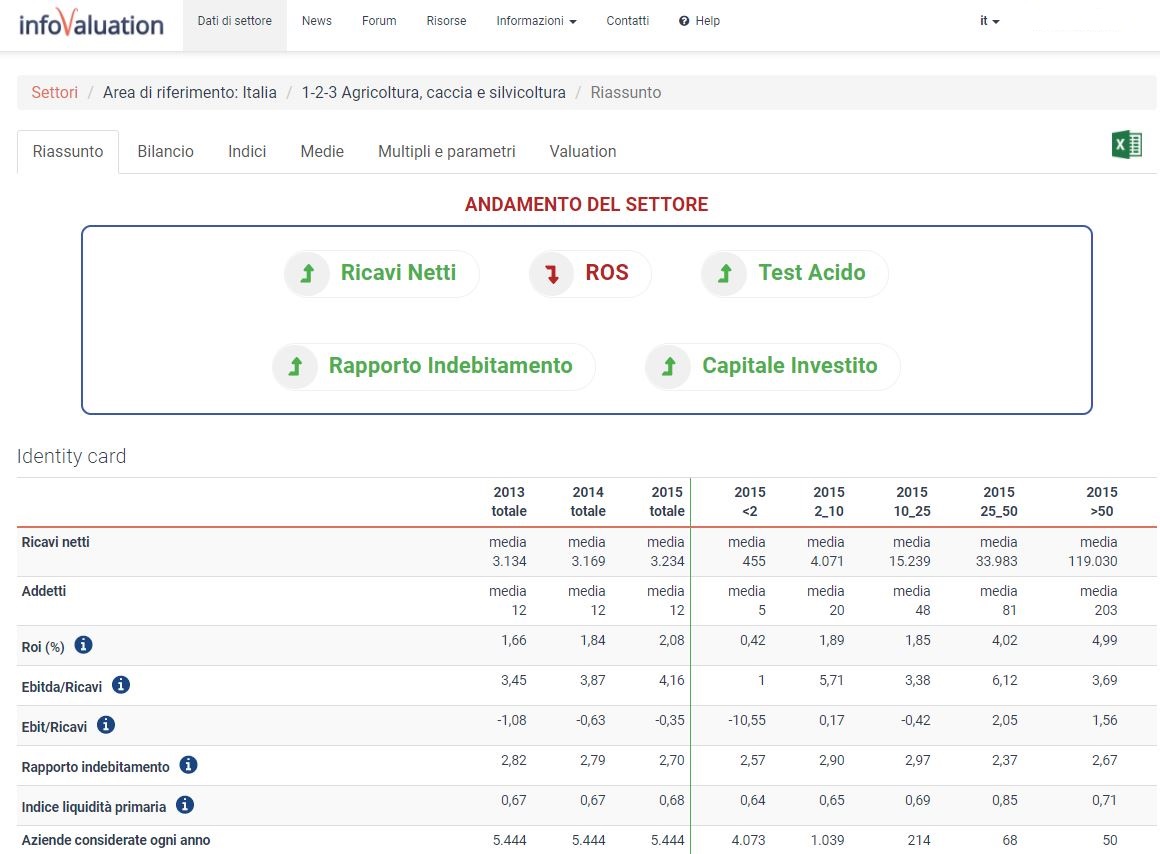Image resolution: width=1160 pixels, height=854 pixels.
Task: Open the Roi (%) info icon
Action: coord(84,645)
